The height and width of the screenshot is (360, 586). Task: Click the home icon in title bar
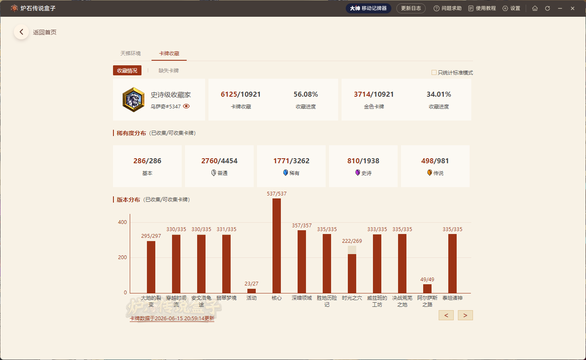(x=535, y=8)
